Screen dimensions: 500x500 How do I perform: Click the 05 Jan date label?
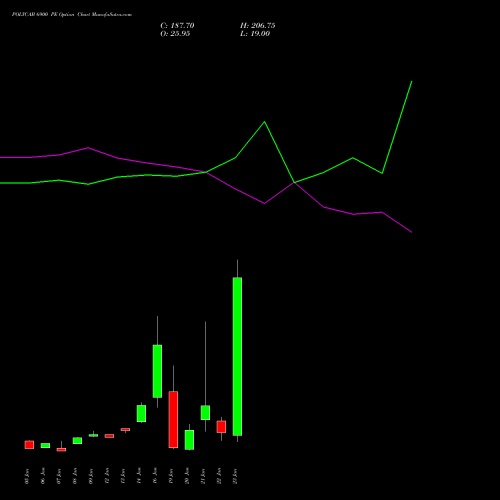[27, 476]
